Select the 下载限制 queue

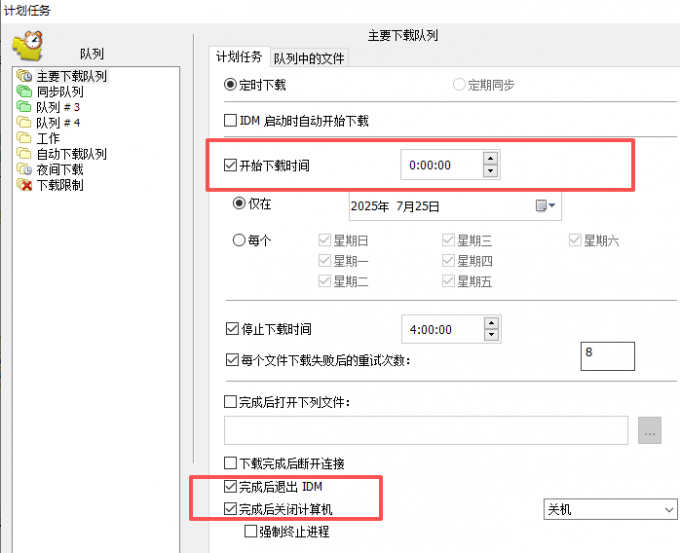coord(60,185)
